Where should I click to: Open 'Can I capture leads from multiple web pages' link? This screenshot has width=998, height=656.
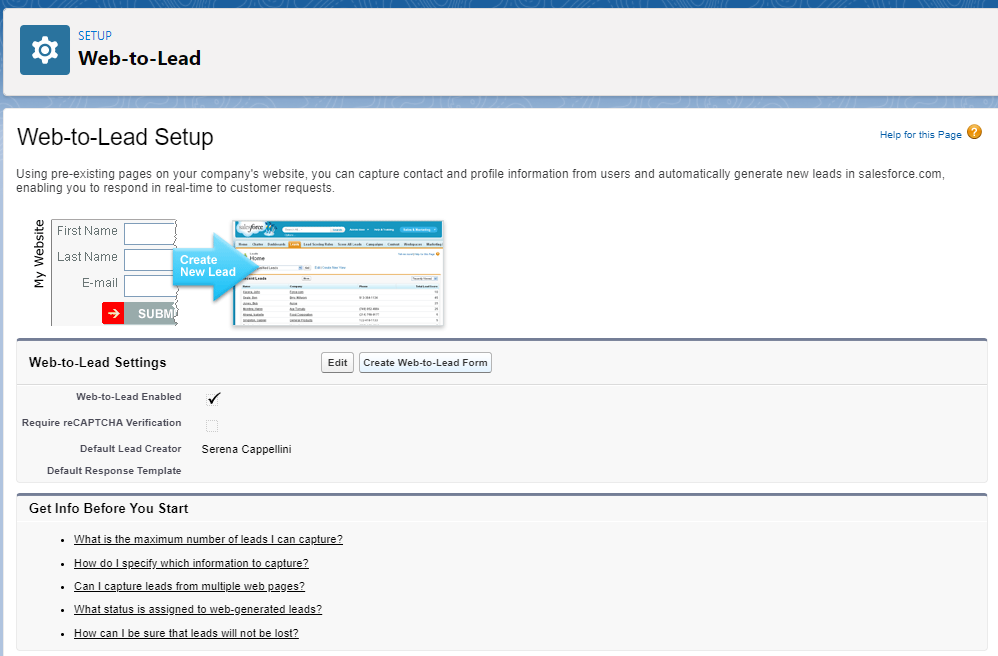point(189,586)
